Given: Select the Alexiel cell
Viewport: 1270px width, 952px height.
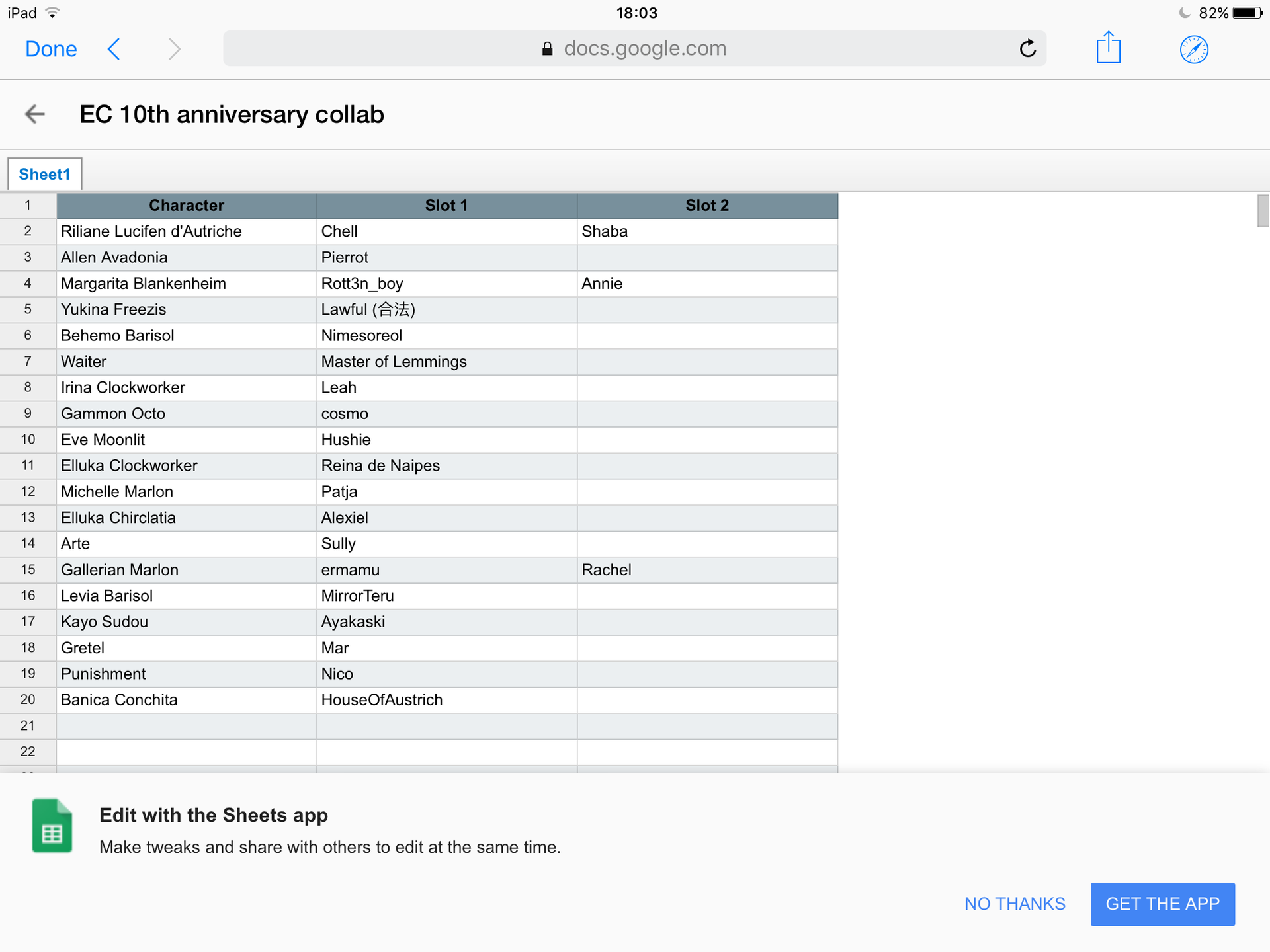Looking at the screenshot, I should (x=446, y=518).
